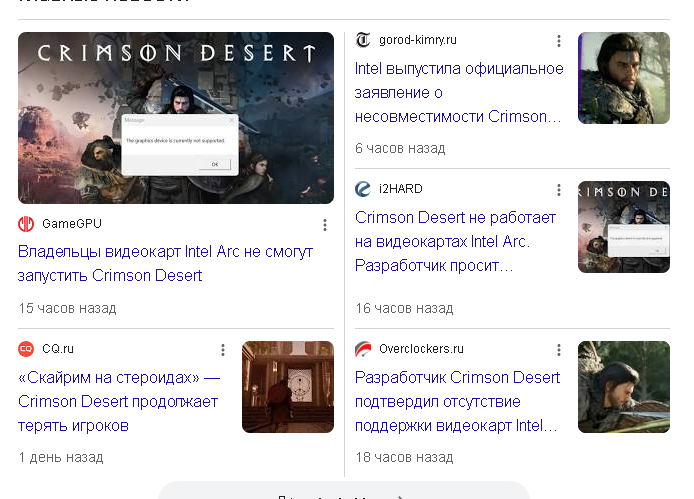Open headline 'Crimson Desert не работает на видеокартах'
The image size is (694, 499).
(x=455, y=242)
